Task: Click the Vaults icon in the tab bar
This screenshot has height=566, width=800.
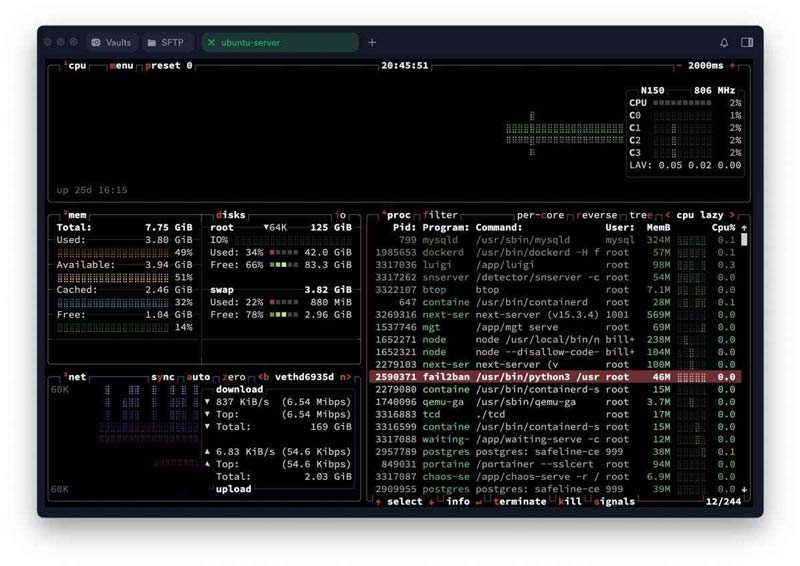Action: point(95,43)
